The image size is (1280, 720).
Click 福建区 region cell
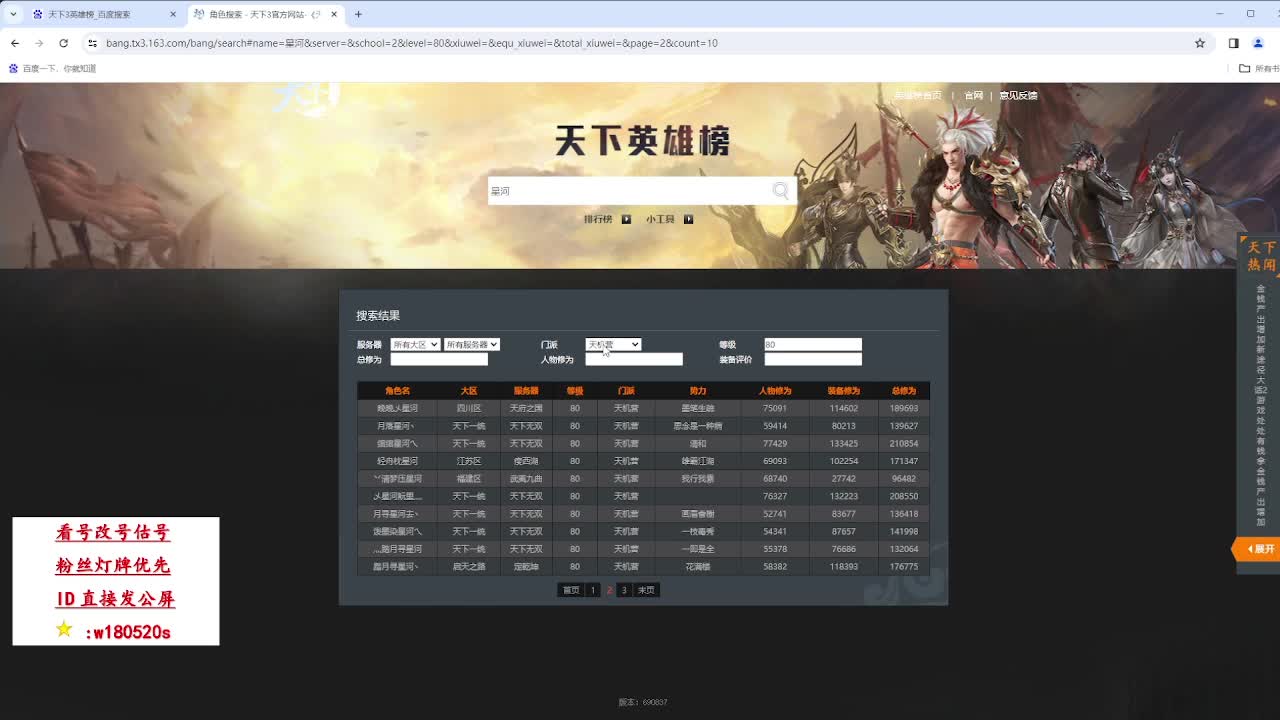[468, 479]
